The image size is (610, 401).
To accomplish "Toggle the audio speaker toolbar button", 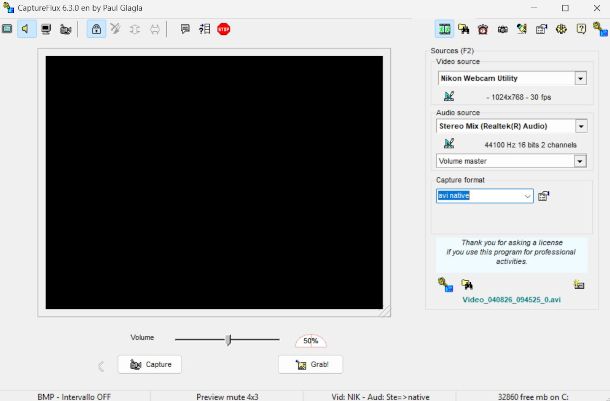I will tap(26, 29).
